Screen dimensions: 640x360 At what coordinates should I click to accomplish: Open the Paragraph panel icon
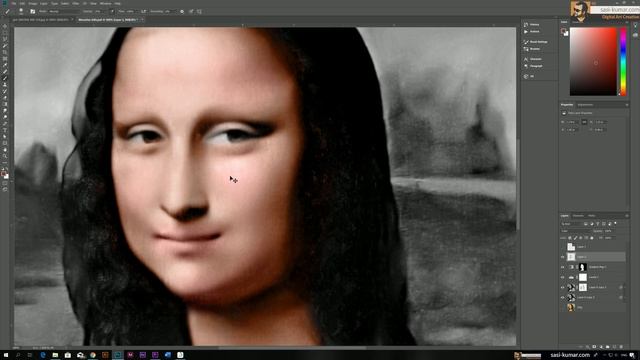pyautogui.click(x=526, y=66)
